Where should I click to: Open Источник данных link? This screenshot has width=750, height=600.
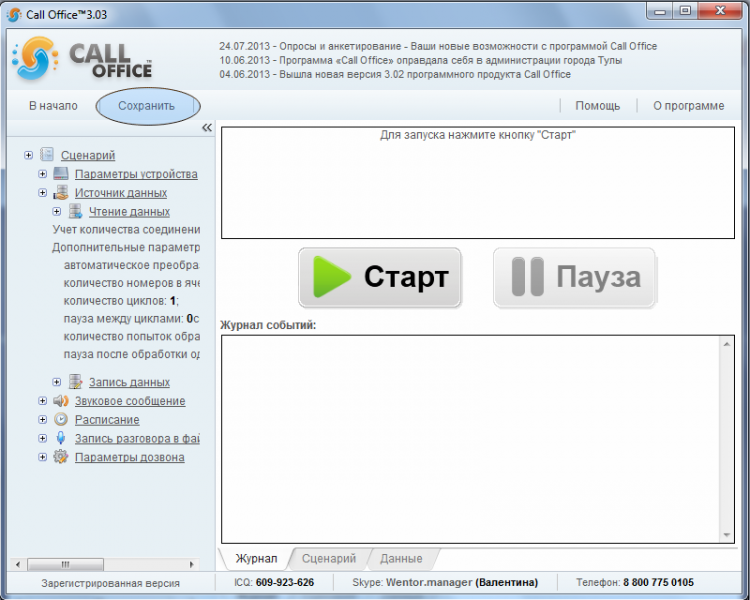[121, 192]
